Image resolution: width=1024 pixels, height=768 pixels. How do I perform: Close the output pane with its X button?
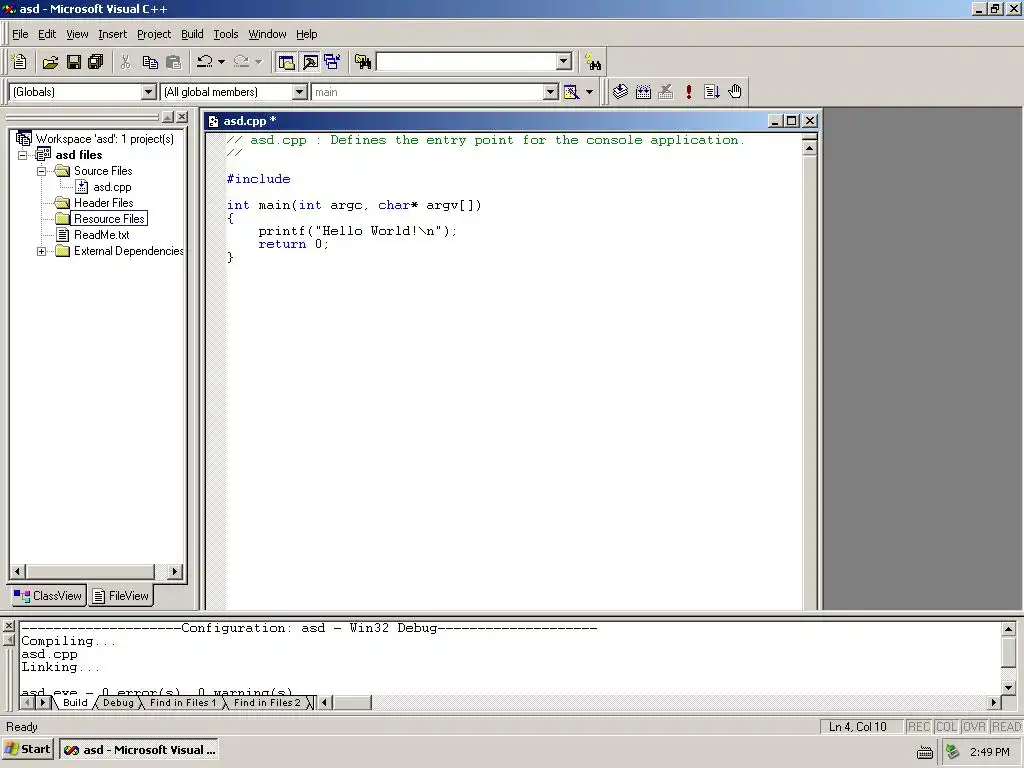[x=8, y=626]
